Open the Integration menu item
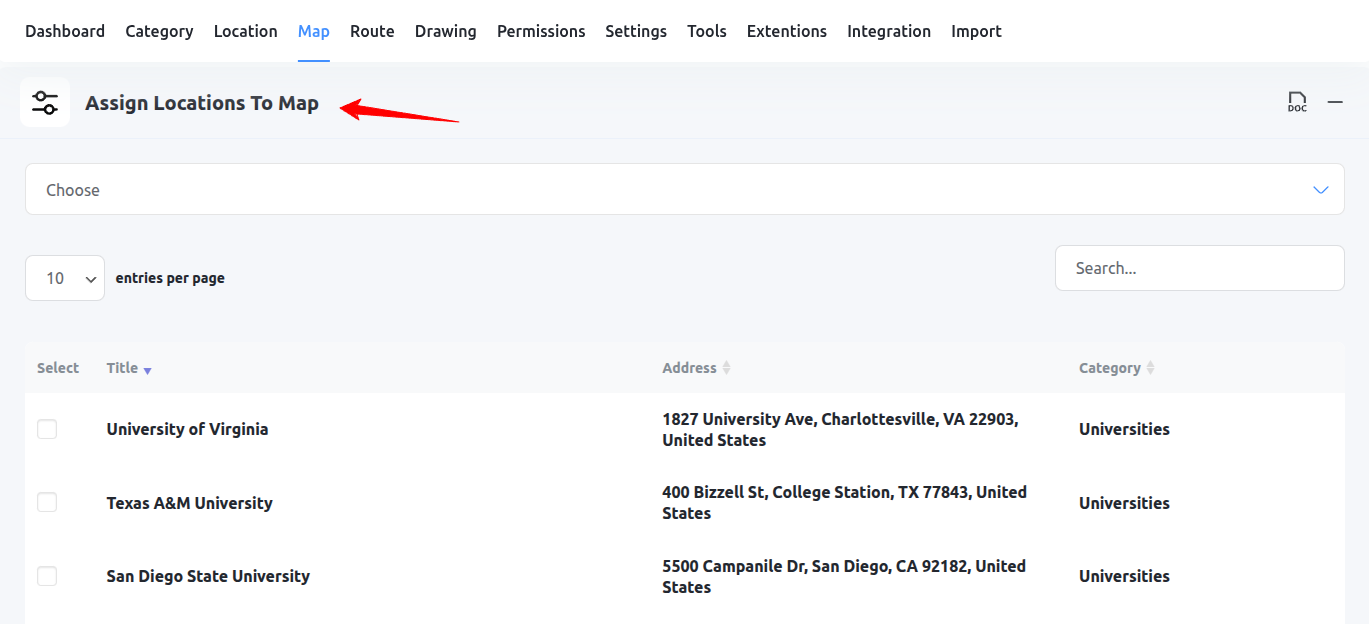 pos(889,31)
